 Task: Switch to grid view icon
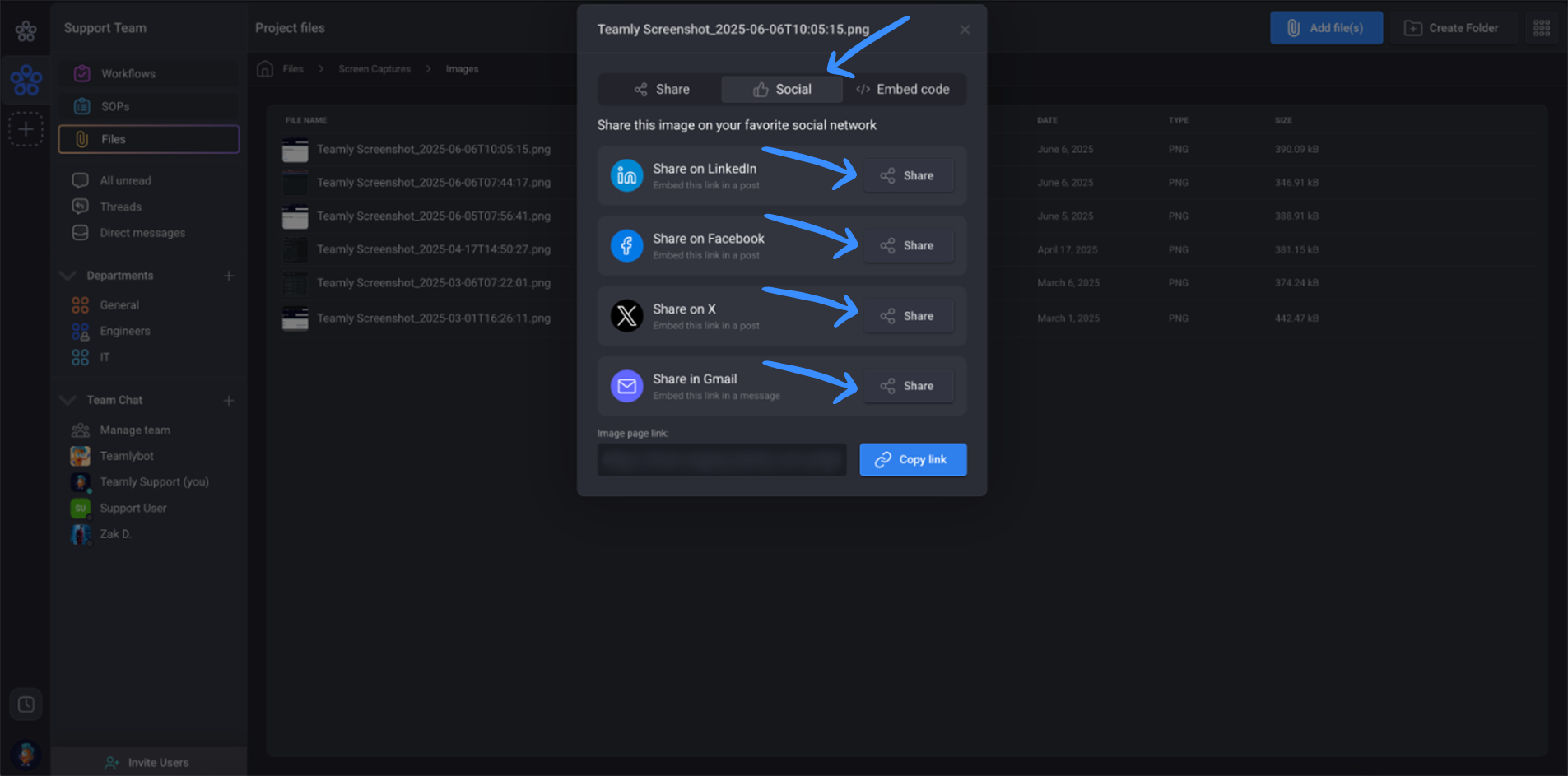click(1542, 28)
